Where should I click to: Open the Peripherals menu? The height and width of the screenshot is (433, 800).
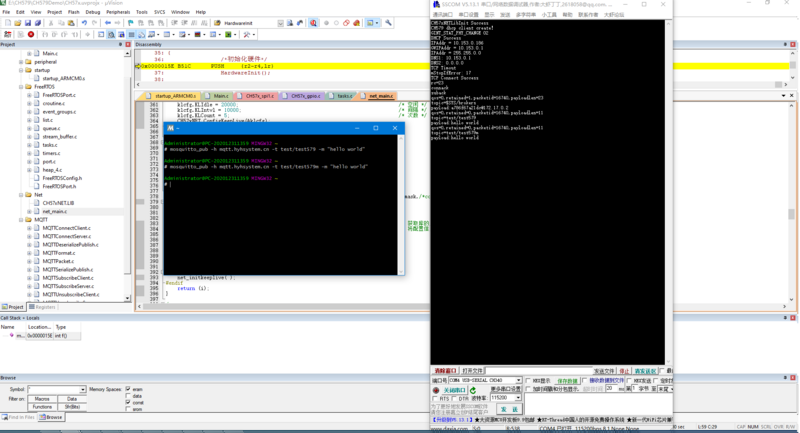pos(118,12)
